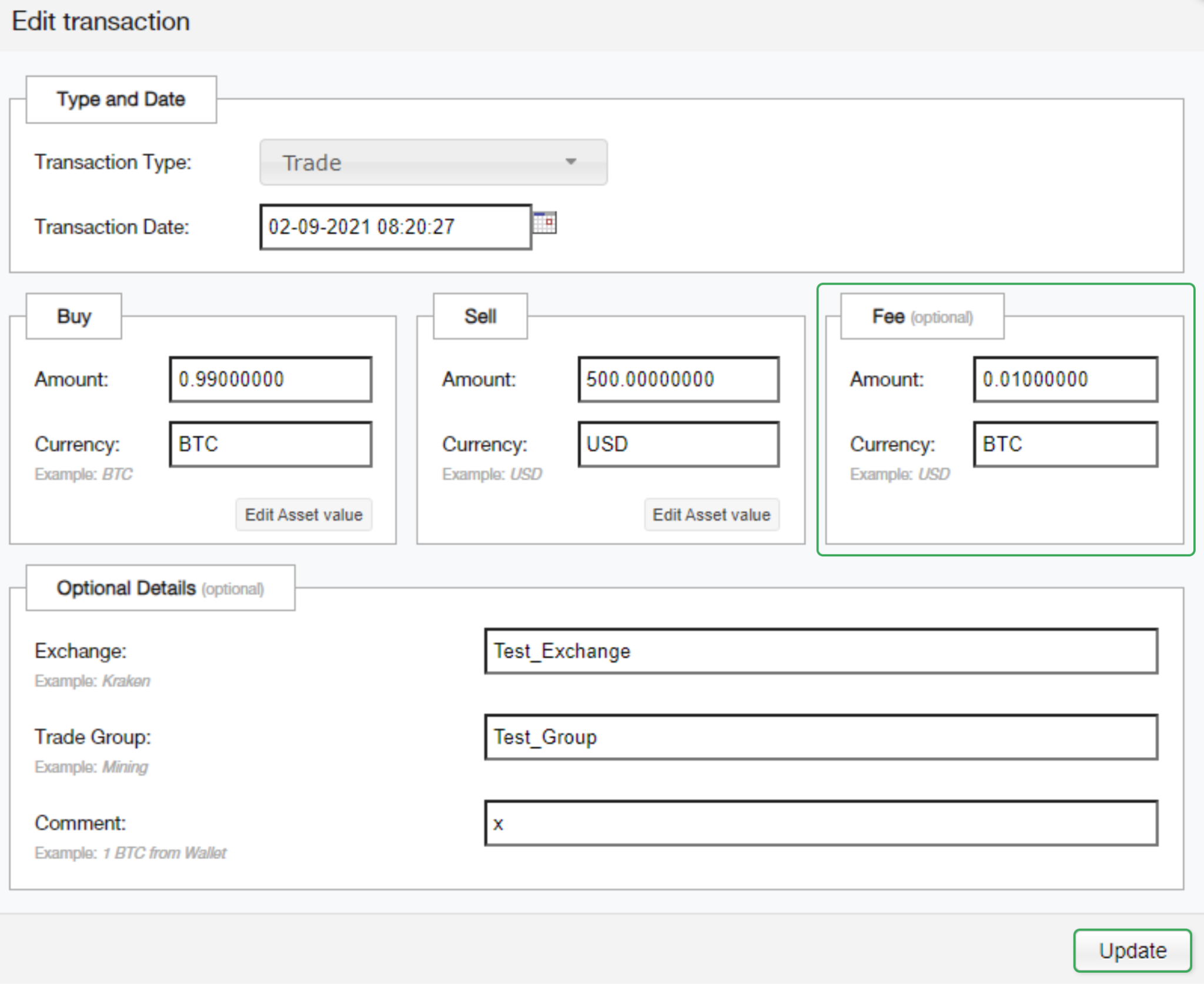Image resolution: width=1204 pixels, height=984 pixels.
Task: Click the Sell Currency USD field
Action: (x=678, y=444)
